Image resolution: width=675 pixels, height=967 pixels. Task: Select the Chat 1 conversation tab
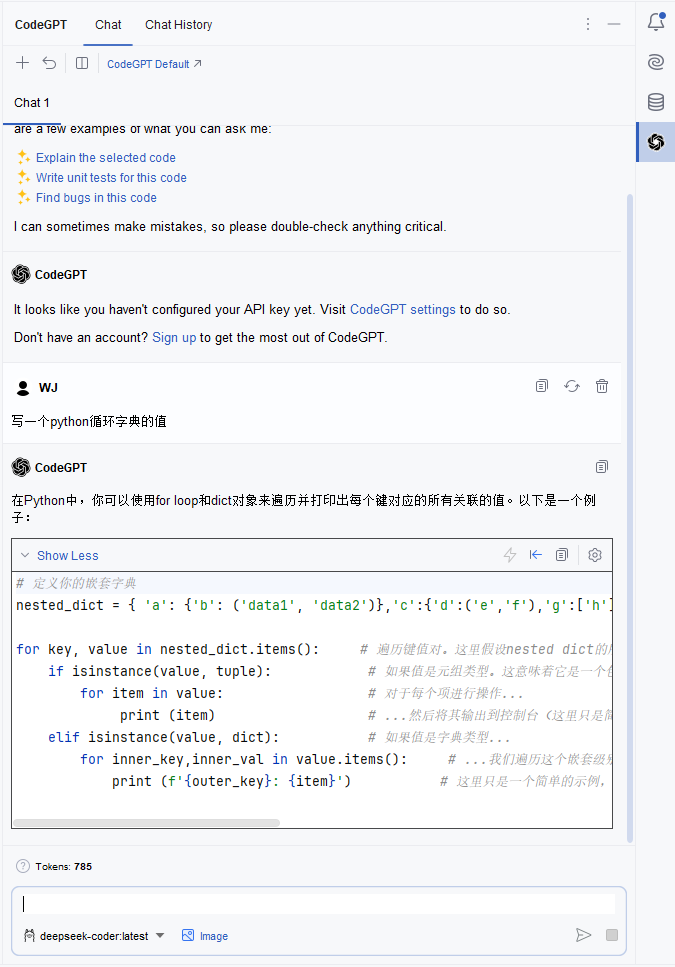coord(32,103)
